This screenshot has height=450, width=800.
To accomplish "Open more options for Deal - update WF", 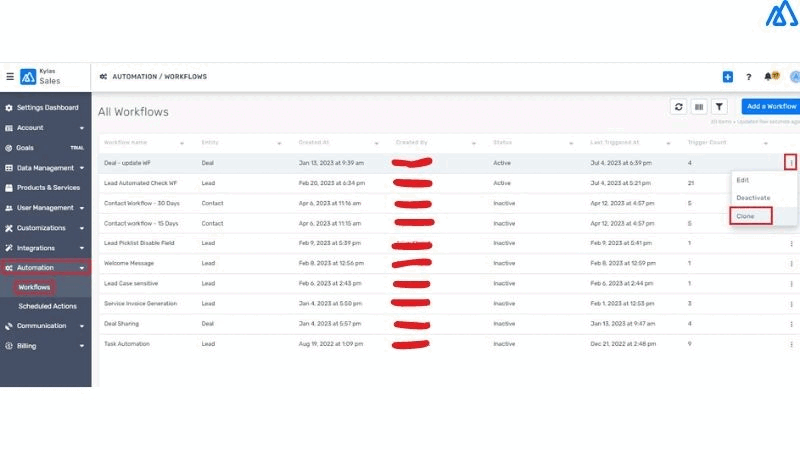I will 791,163.
